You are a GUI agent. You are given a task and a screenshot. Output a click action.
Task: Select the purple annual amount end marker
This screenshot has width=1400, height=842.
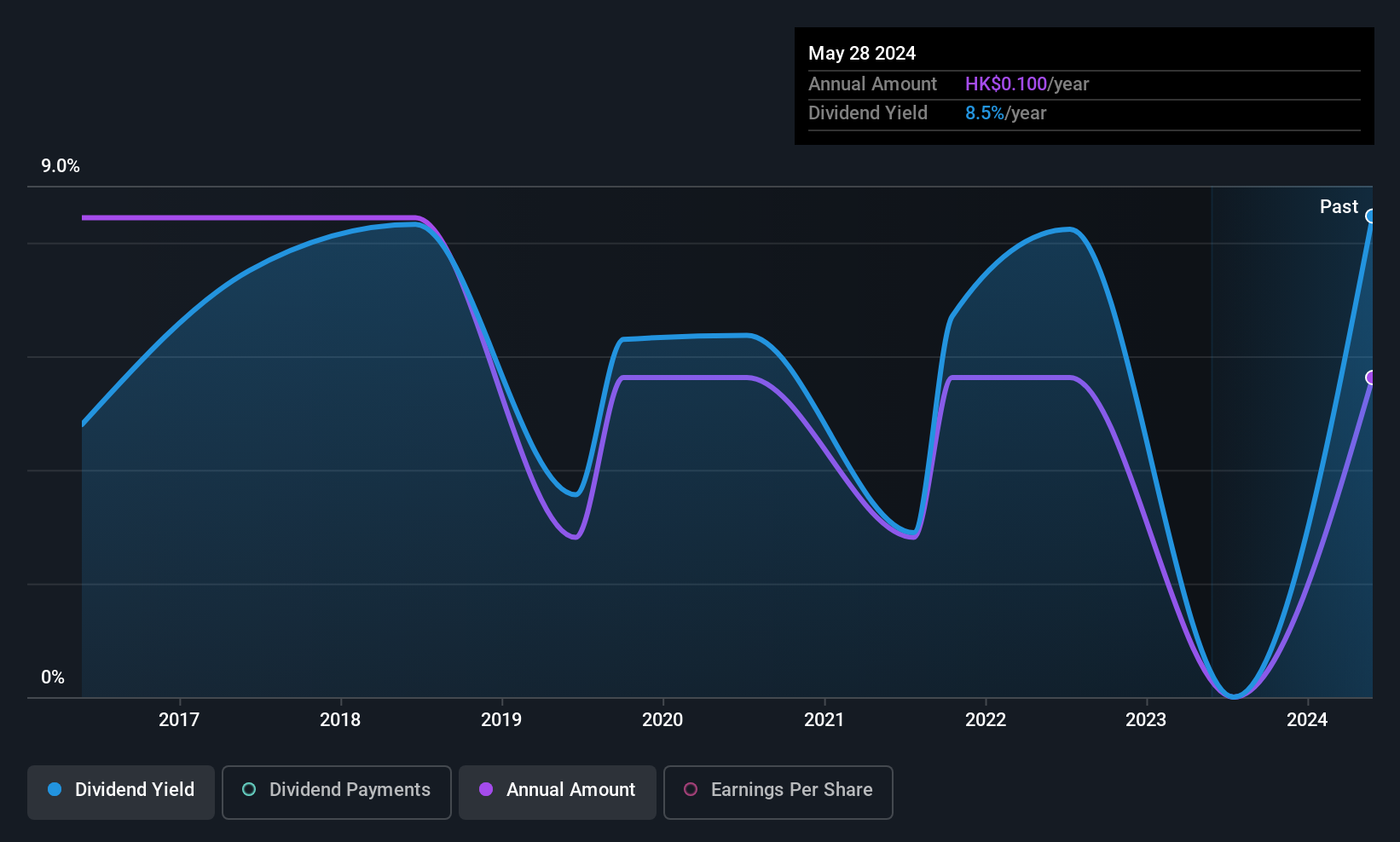pyautogui.click(x=1371, y=378)
